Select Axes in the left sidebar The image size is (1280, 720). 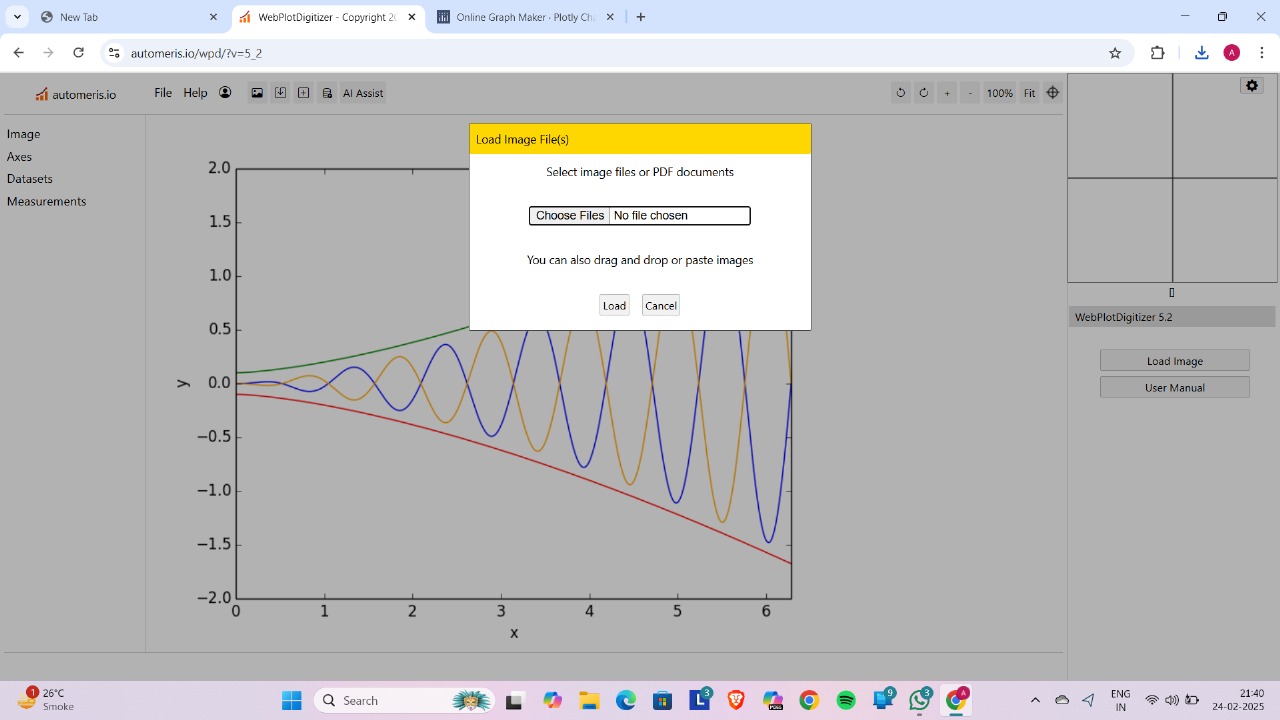click(x=19, y=156)
